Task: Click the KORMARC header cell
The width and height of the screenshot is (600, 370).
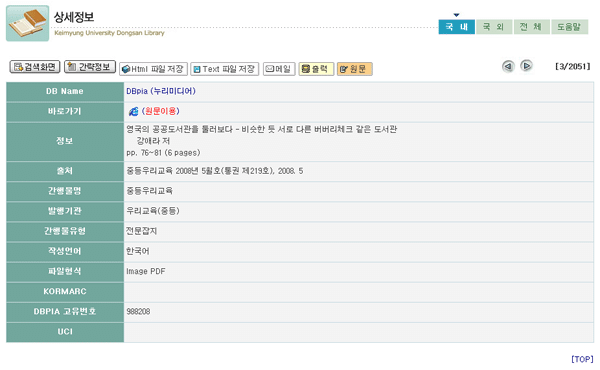Action: coord(65,292)
